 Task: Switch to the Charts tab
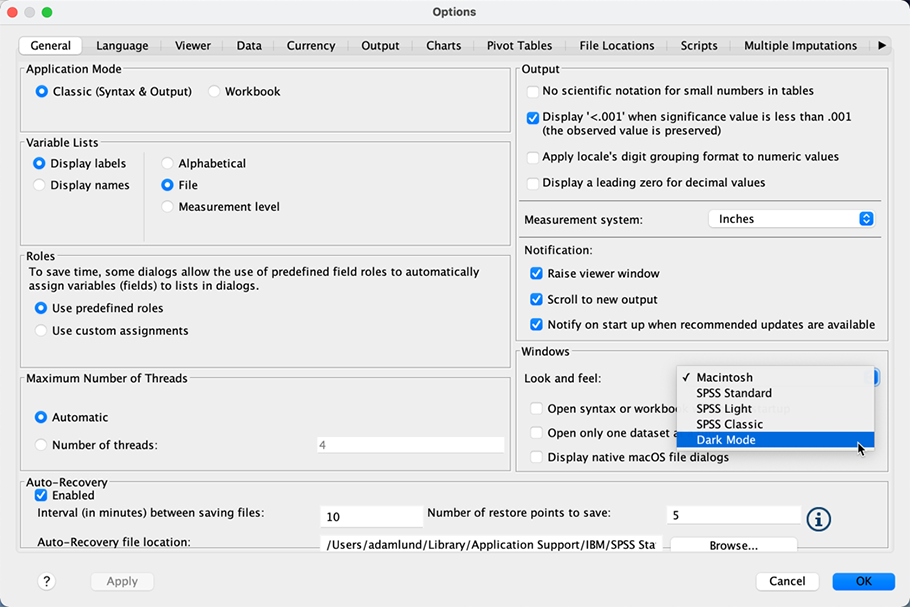(x=443, y=45)
